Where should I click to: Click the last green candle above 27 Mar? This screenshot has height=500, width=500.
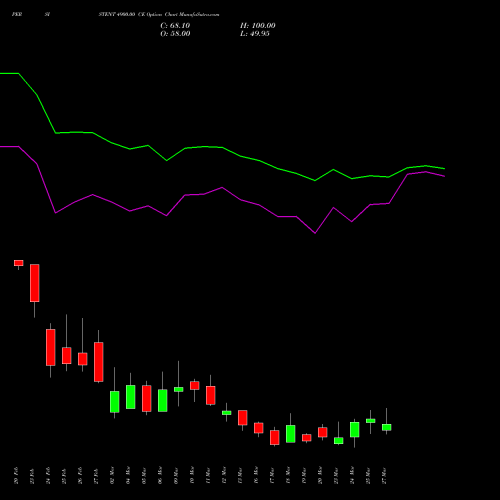pos(387,427)
